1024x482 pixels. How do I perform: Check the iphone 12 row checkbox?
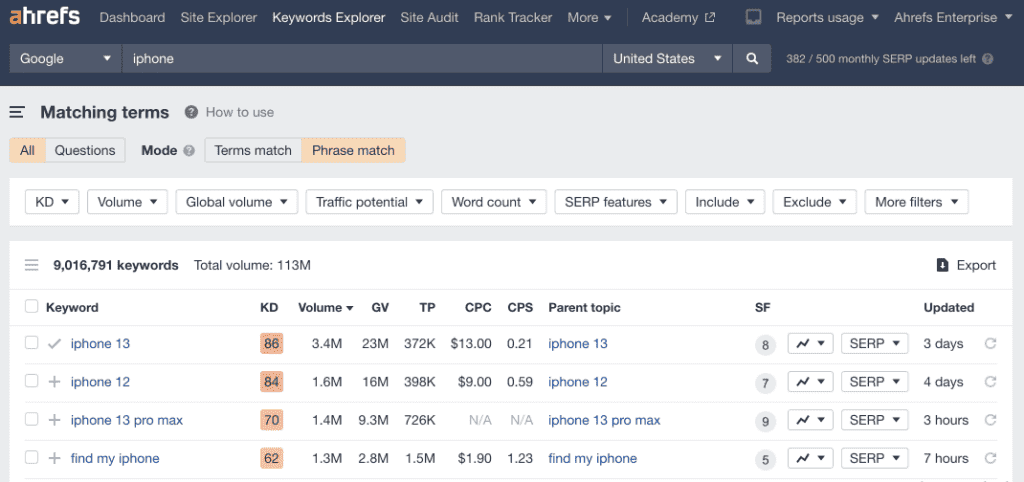click(x=31, y=381)
